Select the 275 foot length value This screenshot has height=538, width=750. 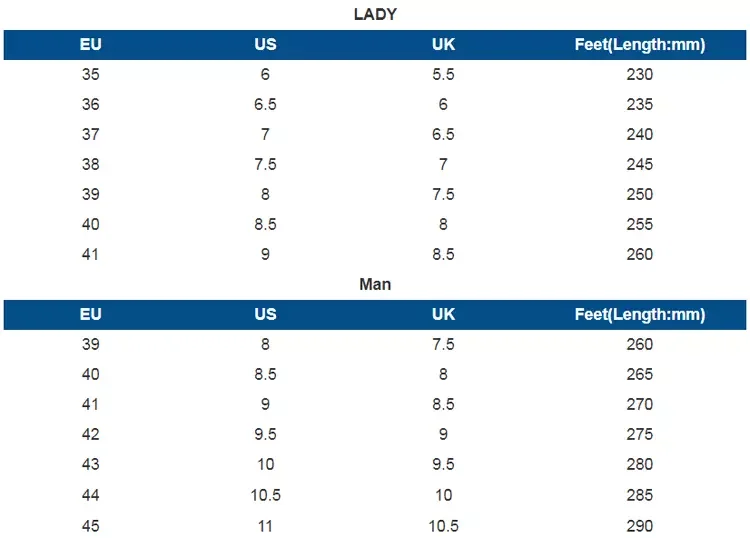[x=640, y=434]
